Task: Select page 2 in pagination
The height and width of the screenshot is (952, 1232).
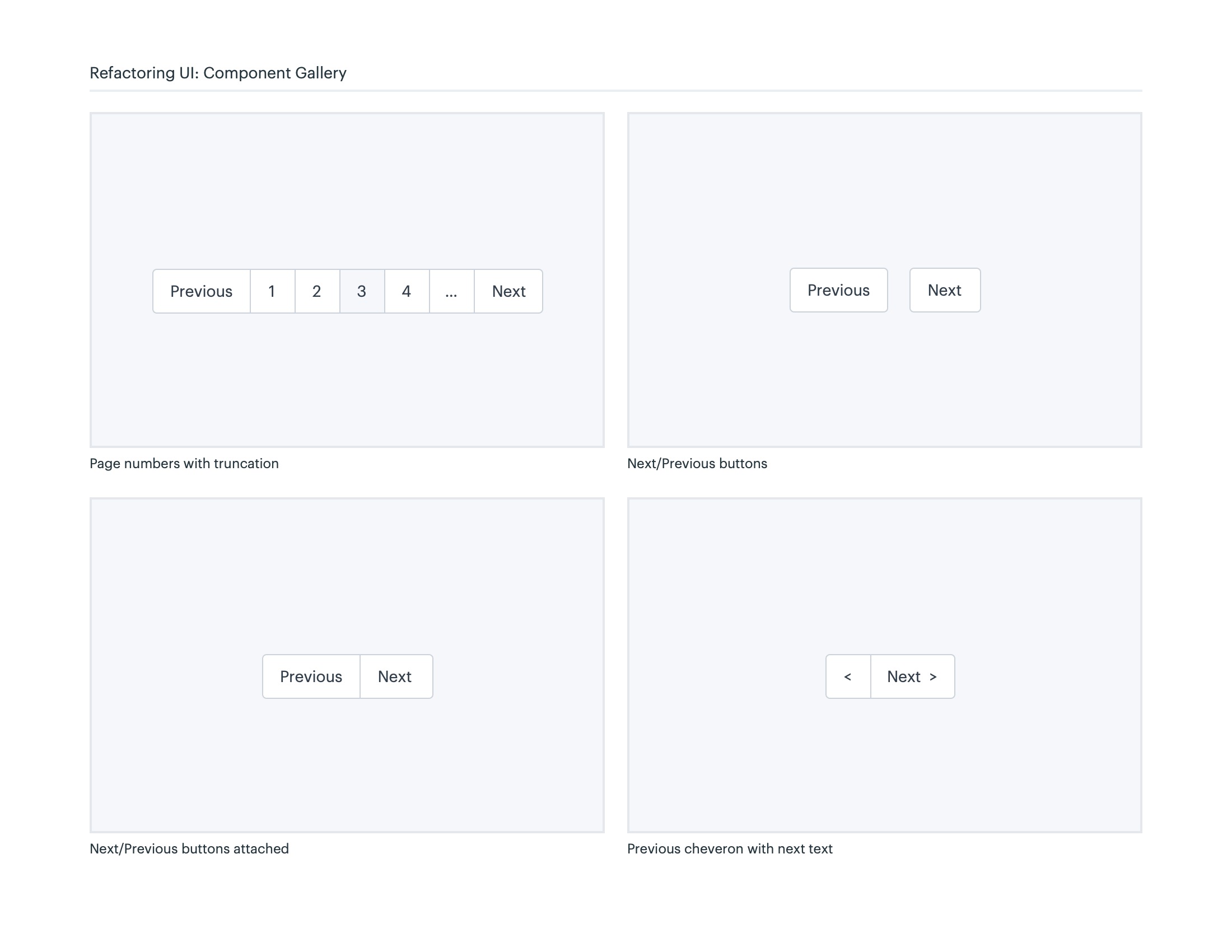Action: pyautogui.click(x=316, y=291)
